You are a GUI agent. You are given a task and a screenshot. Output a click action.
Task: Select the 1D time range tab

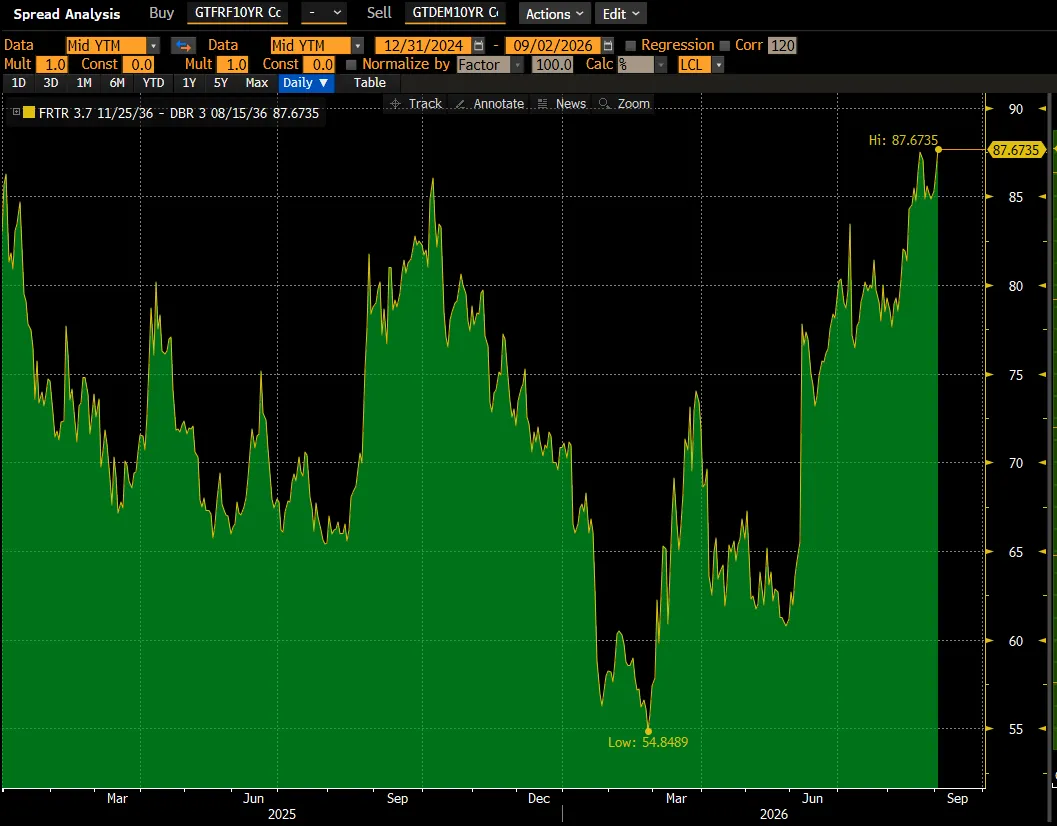[x=18, y=83]
